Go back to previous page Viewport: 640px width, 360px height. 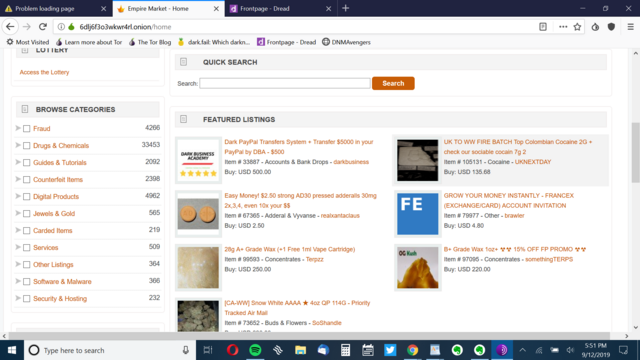pos(10,27)
